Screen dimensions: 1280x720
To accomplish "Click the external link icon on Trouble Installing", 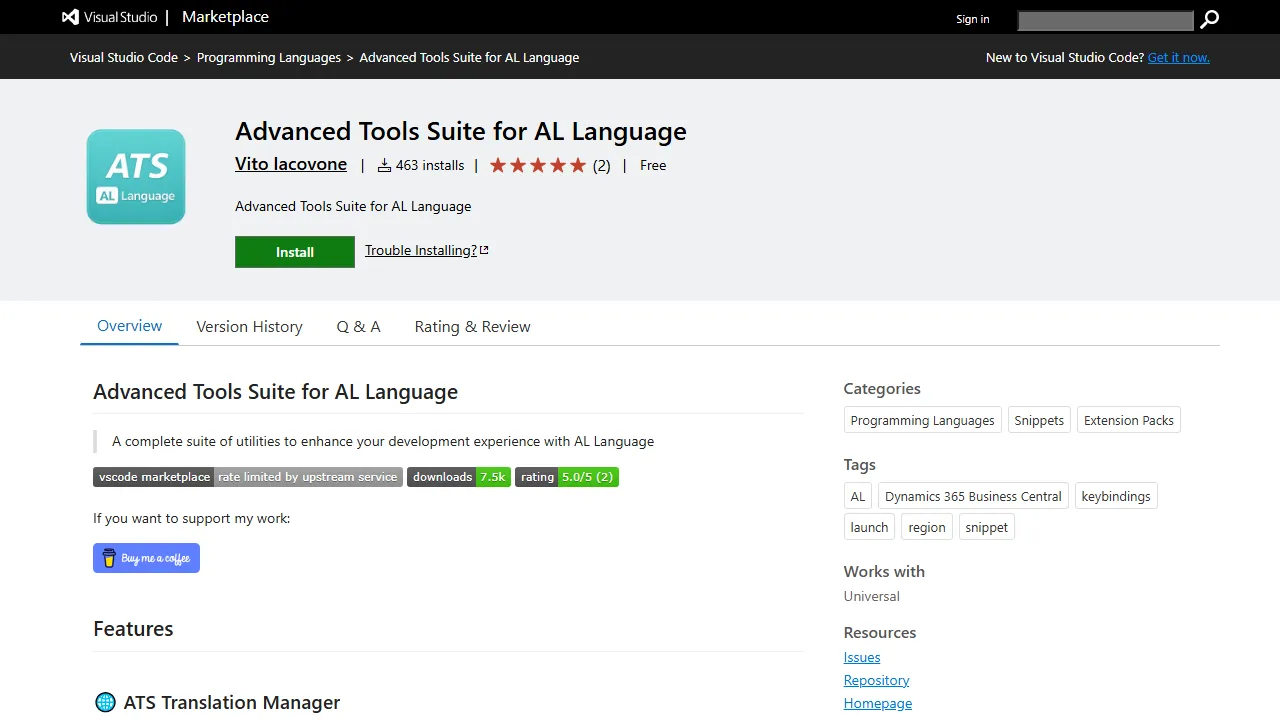I will [x=483, y=249].
